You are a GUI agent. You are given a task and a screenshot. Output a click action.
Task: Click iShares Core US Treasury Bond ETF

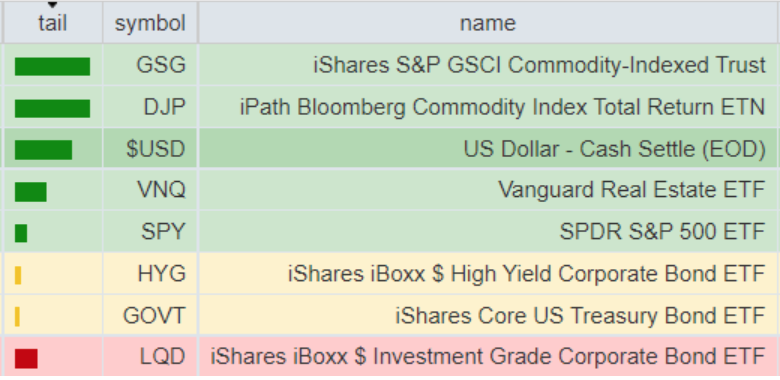tap(580, 315)
